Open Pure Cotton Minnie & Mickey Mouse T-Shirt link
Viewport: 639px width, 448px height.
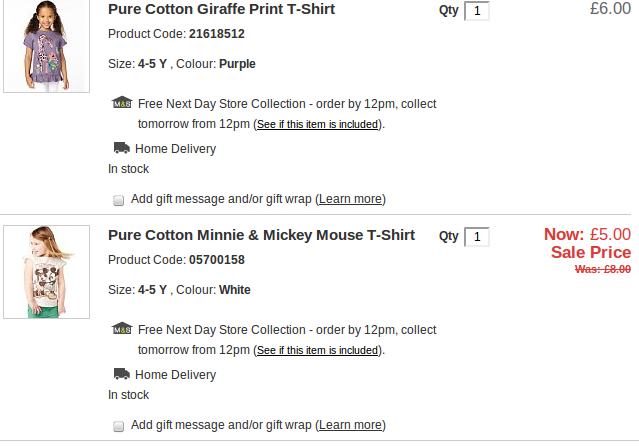(x=261, y=236)
